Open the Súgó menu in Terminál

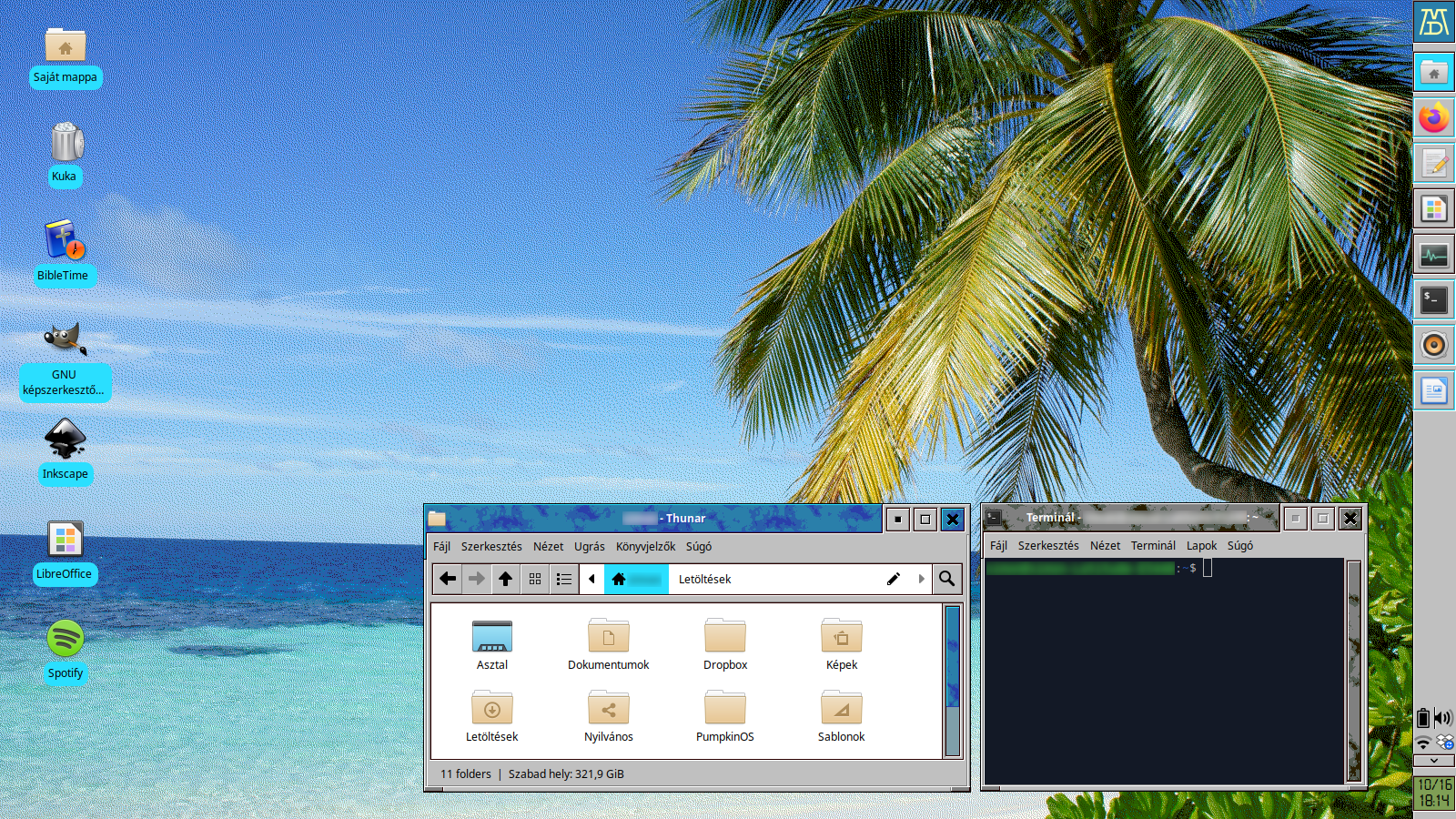tap(1240, 545)
